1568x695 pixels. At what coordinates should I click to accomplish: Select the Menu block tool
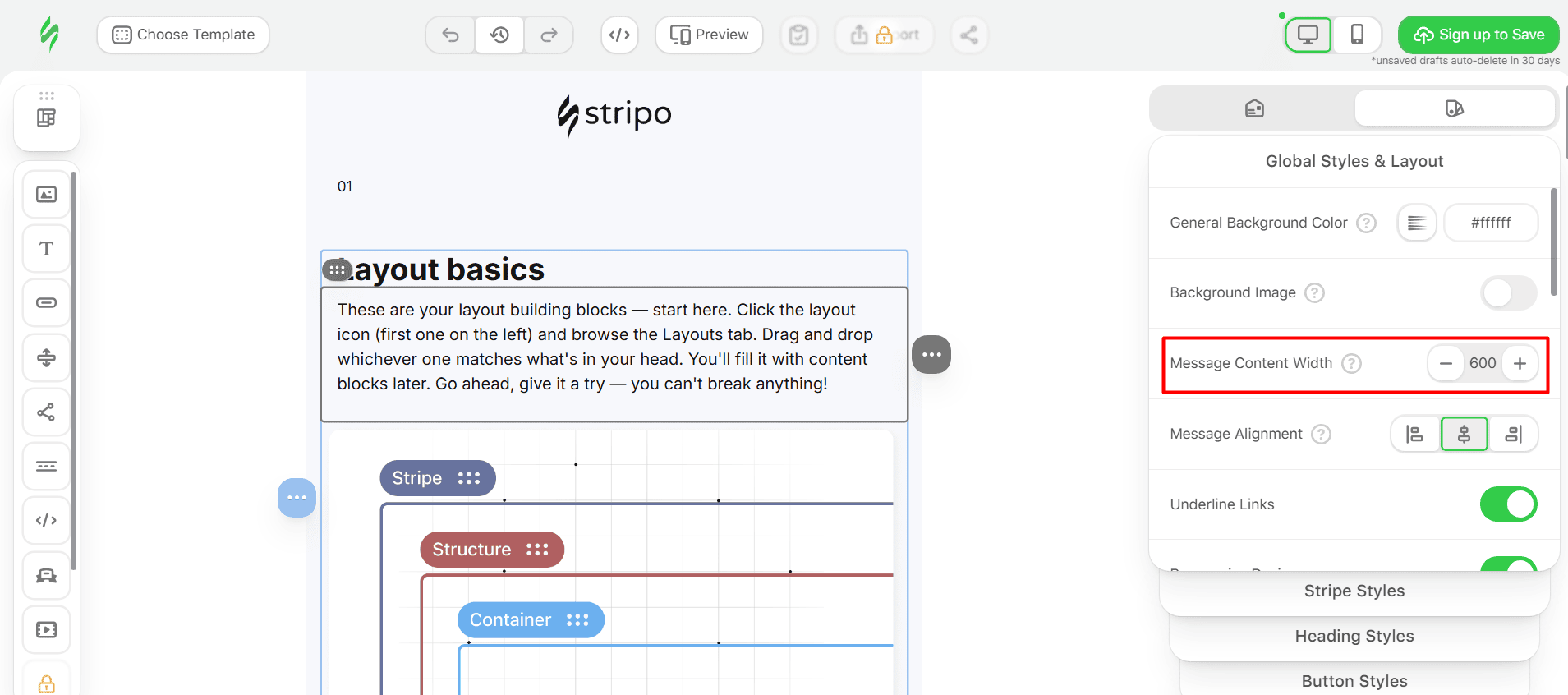click(47, 466)
